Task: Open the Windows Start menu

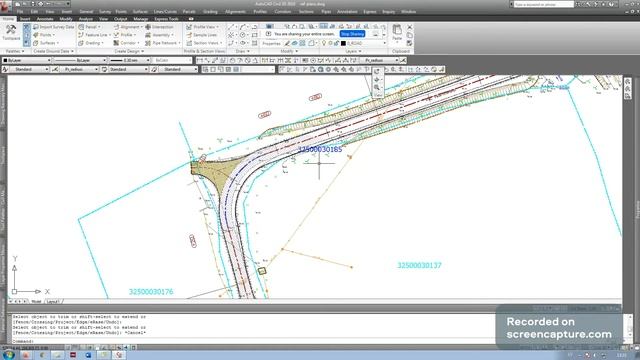Action: coord(8,355)
